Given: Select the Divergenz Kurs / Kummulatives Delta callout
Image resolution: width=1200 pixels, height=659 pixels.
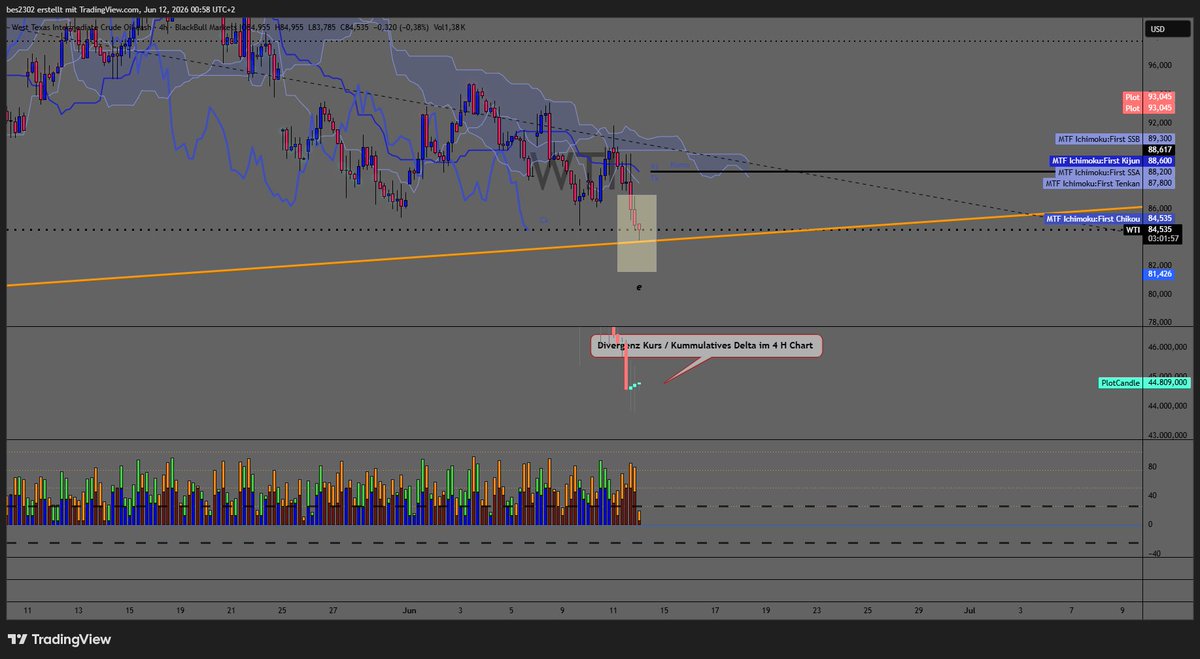Looking at the screenshot, I should point(708,346).
